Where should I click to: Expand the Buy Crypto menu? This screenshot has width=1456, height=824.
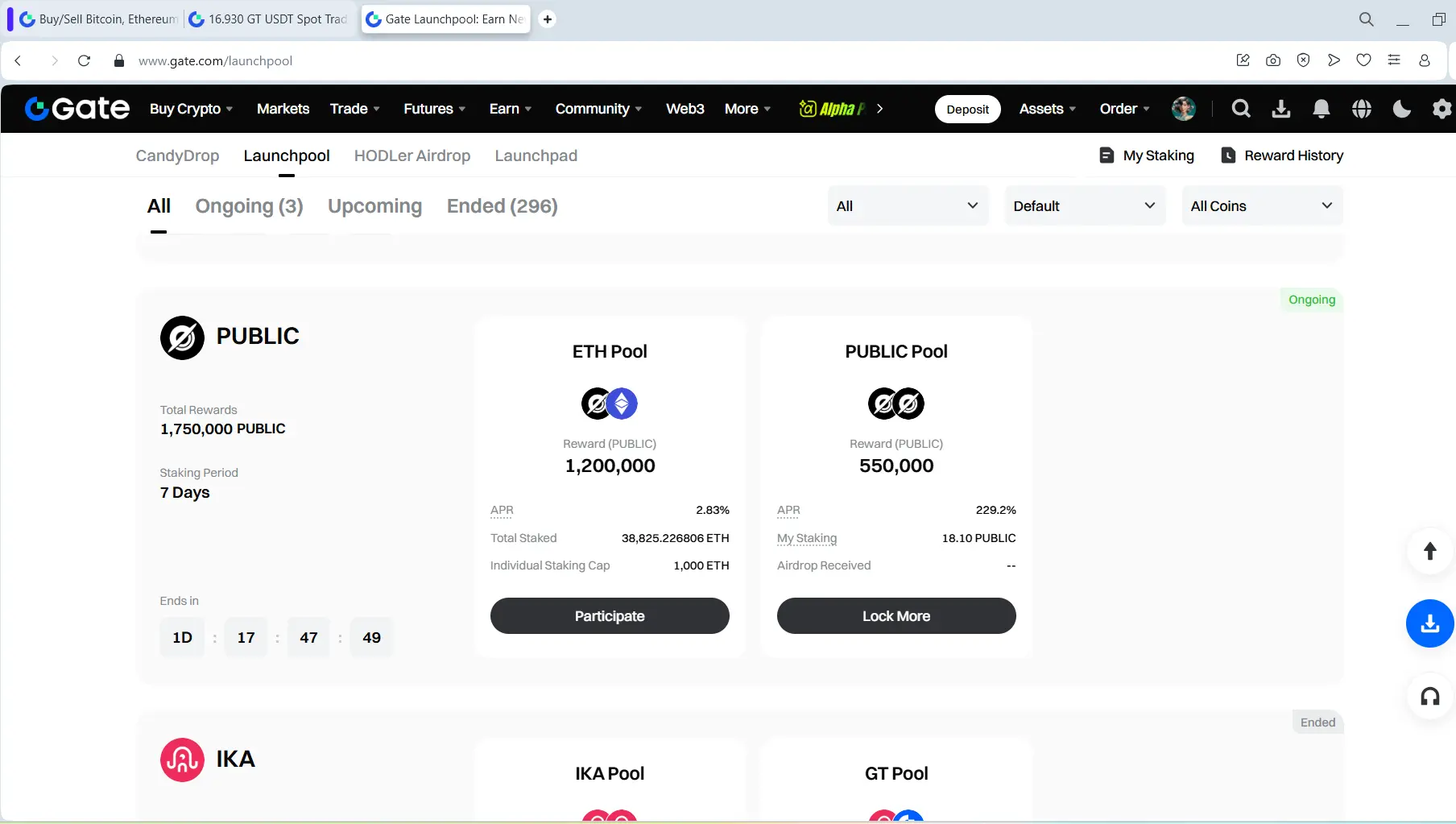tap(191, 109)
